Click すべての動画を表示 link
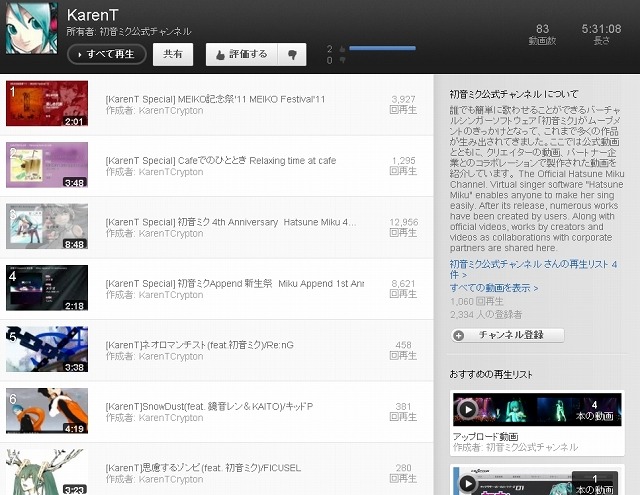Viewport: 640px width, 495px height. point(494,288)
